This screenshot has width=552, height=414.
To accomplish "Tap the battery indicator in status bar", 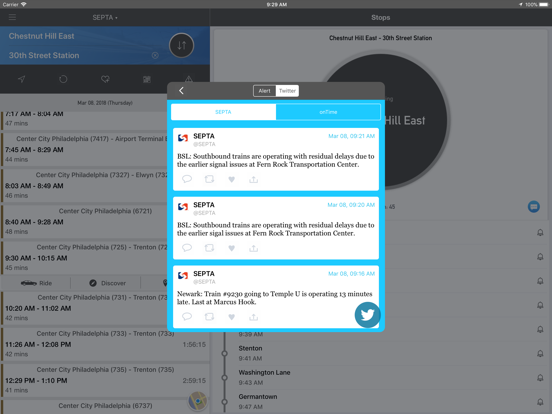I will 544,5.
